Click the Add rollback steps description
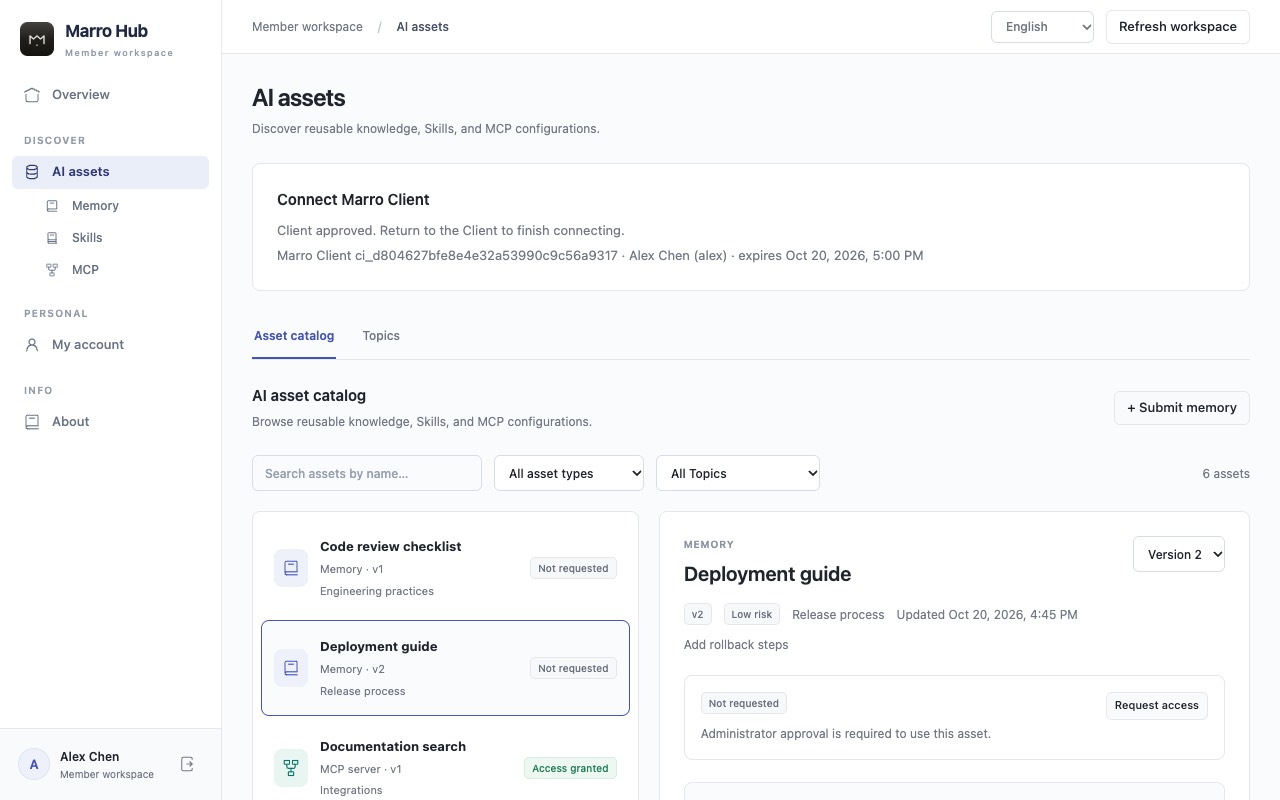Screen dimensions: 1280x800 pos(736,645)
